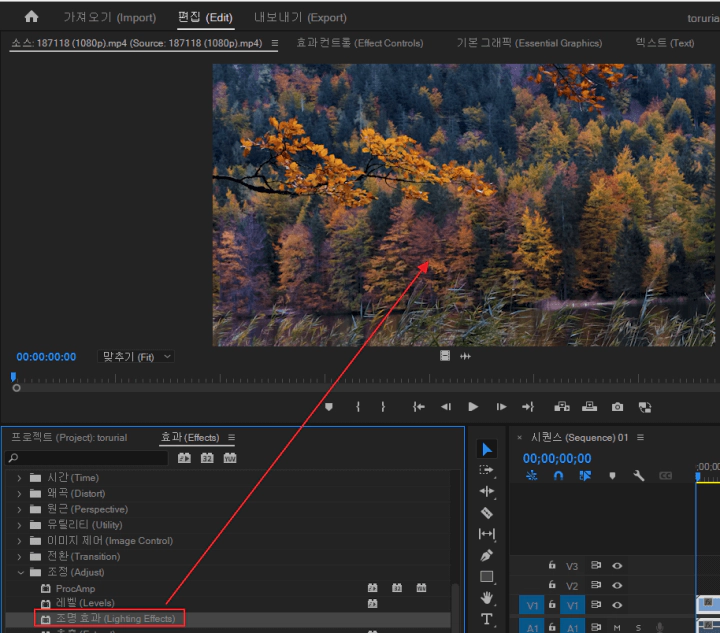This screenshot has height=633, width=720.
Task: Click the Drag Audio Only waveform icon
Action: 465,356
